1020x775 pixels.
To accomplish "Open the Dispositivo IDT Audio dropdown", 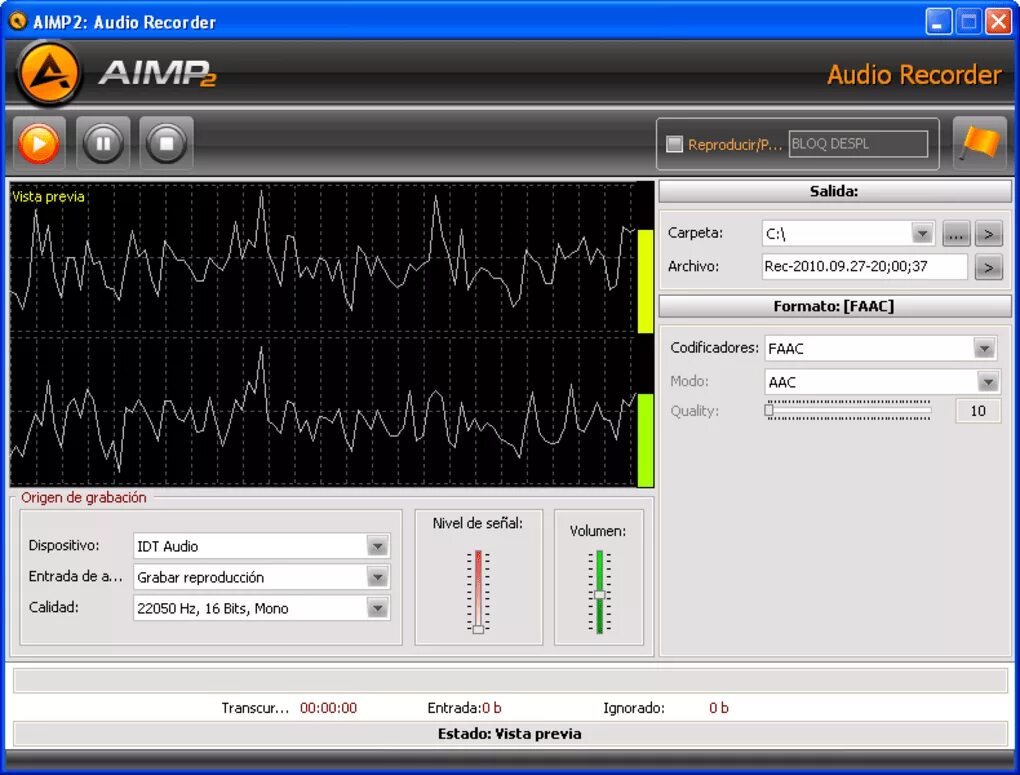I will tap(377, 546).
